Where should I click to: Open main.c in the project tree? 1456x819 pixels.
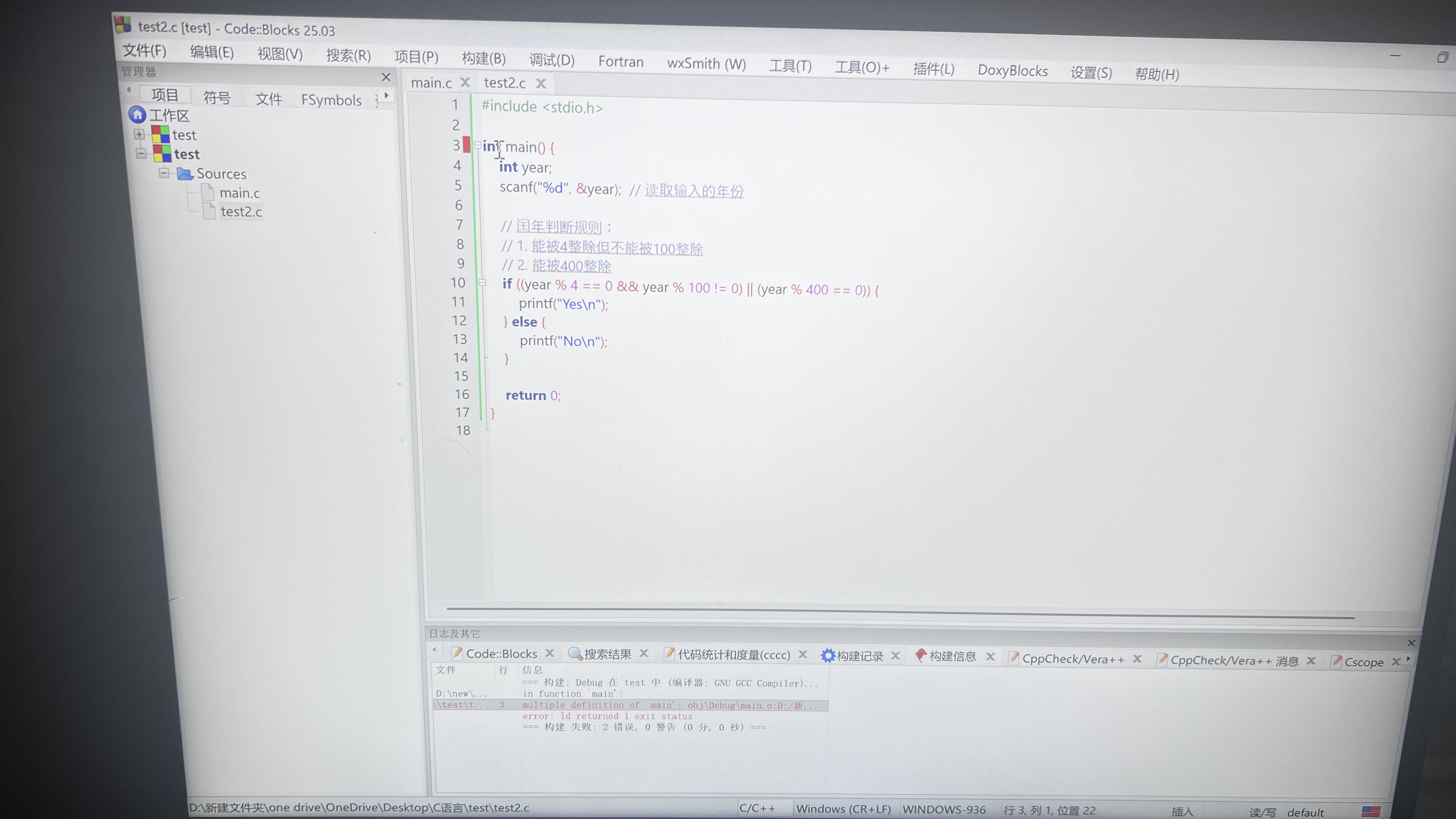click(x=240, y=193)
